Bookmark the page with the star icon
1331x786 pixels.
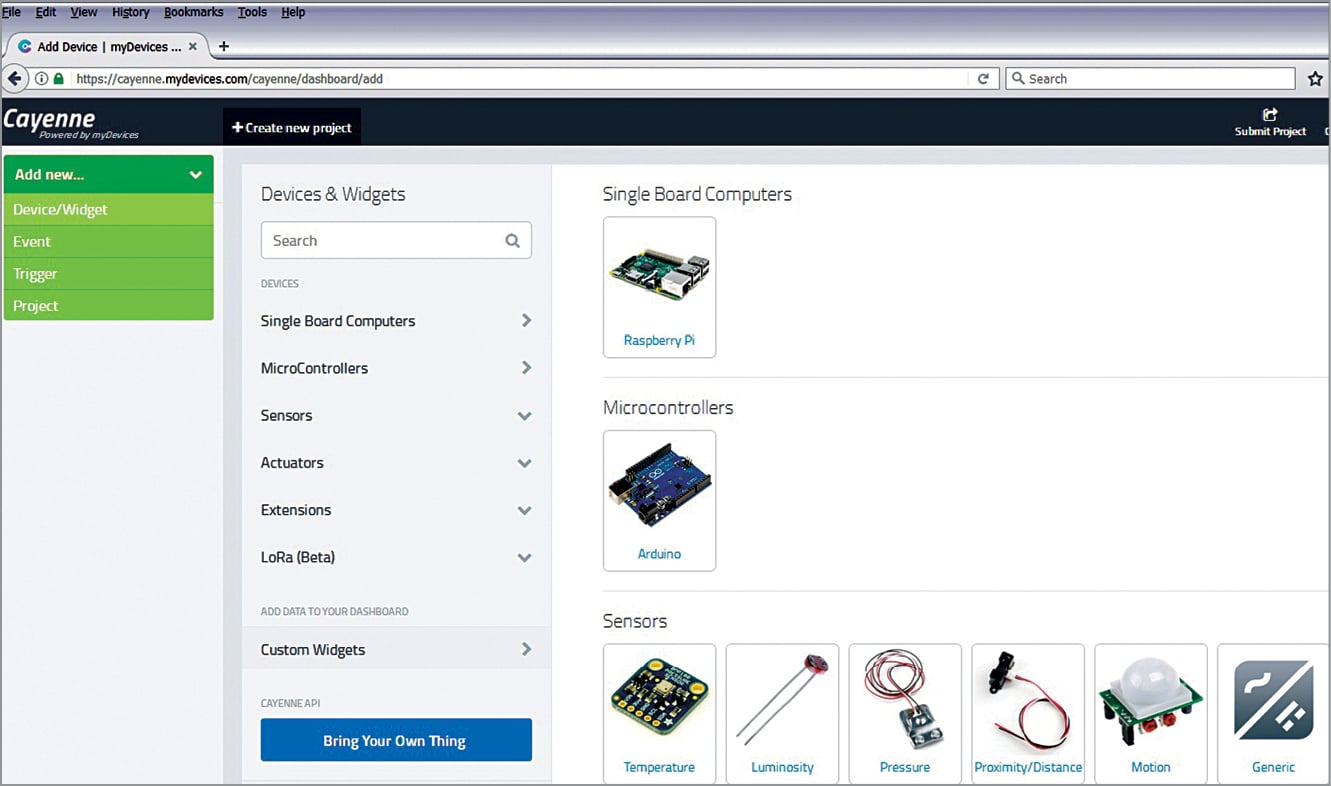coord(1315,78)
